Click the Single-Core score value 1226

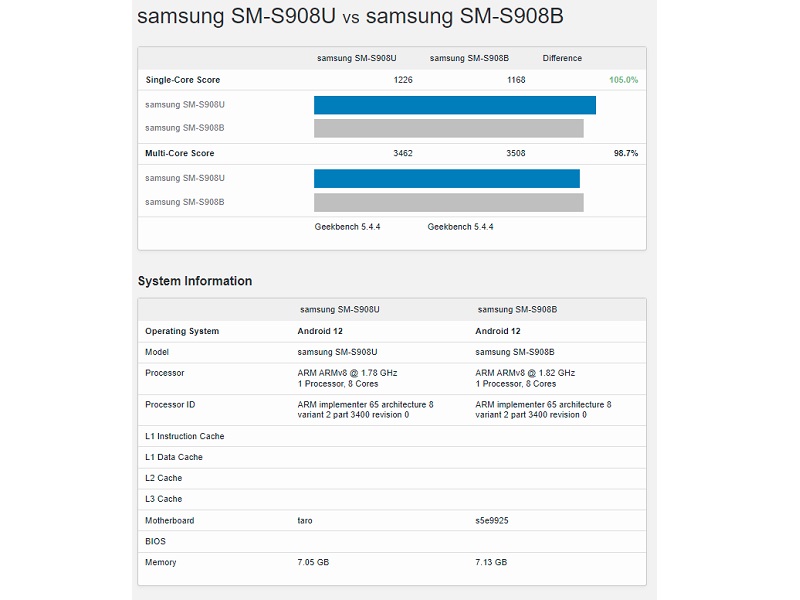click(x=403, y=80)
